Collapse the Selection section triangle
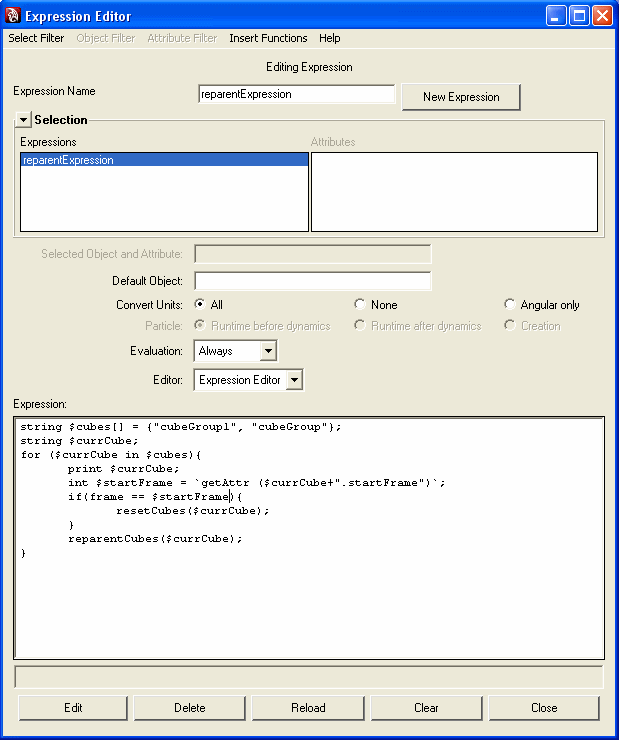619x740 pixels. coord(23,120)
